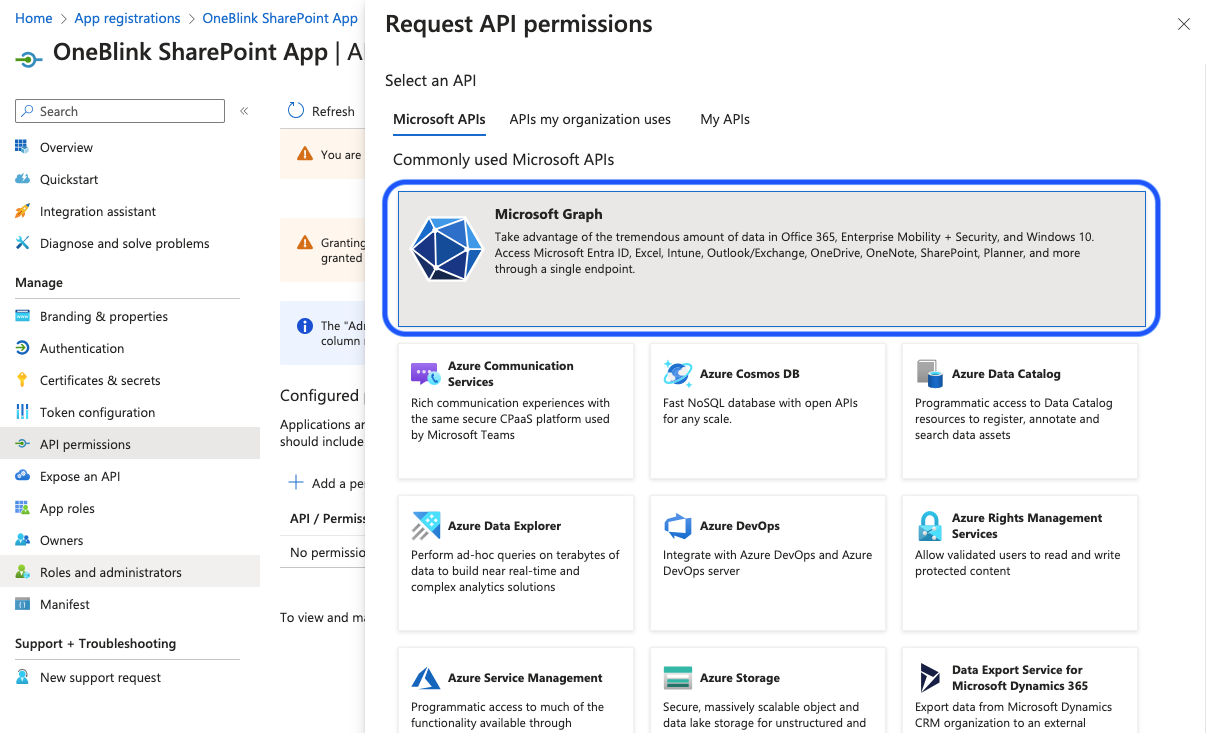Click the Azure Data Explorer icon
Screen dimensions: 1206x733
click(x=425, y=526)
